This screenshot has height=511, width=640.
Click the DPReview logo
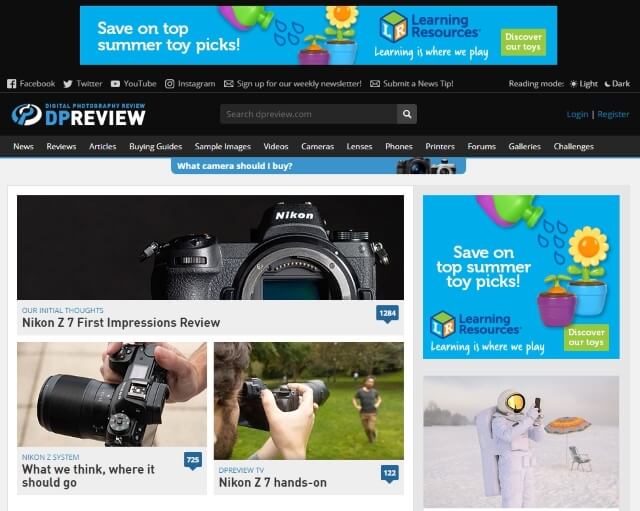[78, 114]
